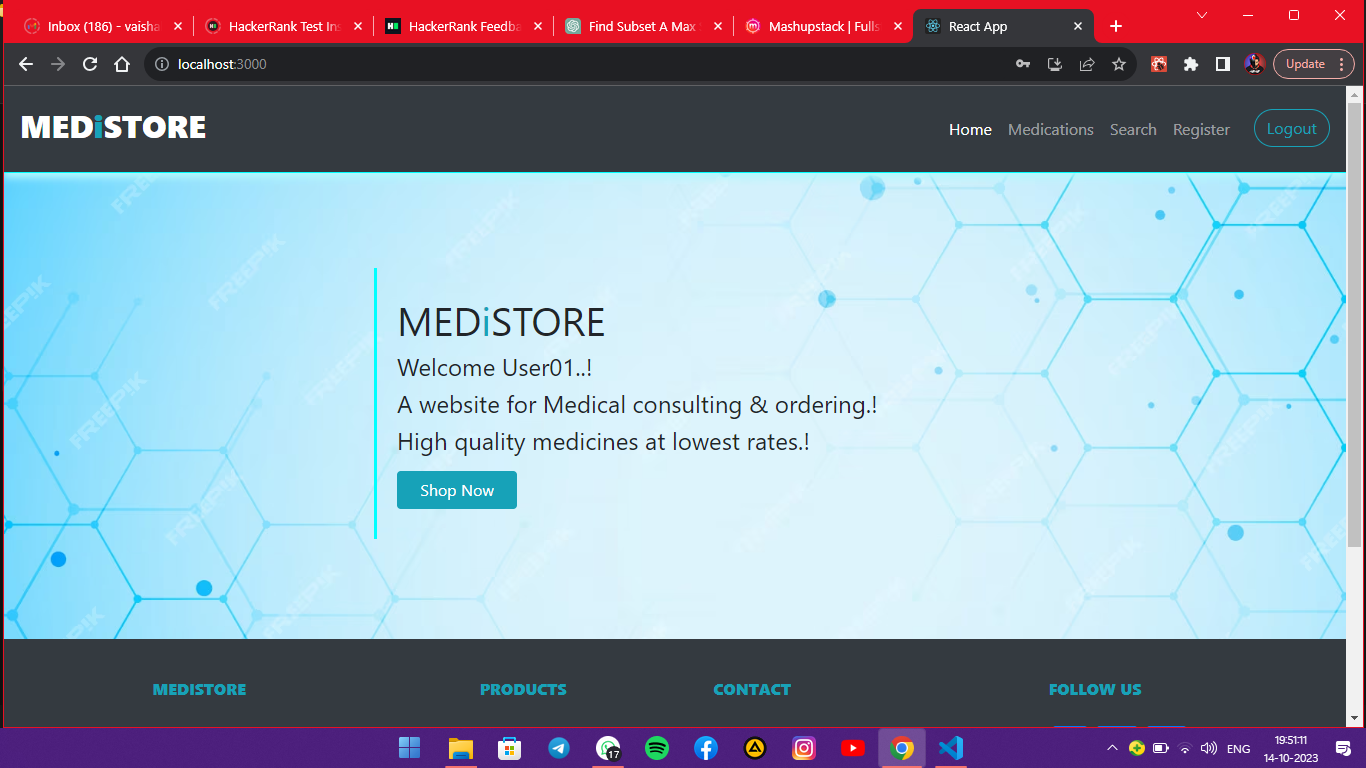The height and width of the screenshot is (768, 1366).
Task: Click the Logout button
Action: (x=1291, y=129)
